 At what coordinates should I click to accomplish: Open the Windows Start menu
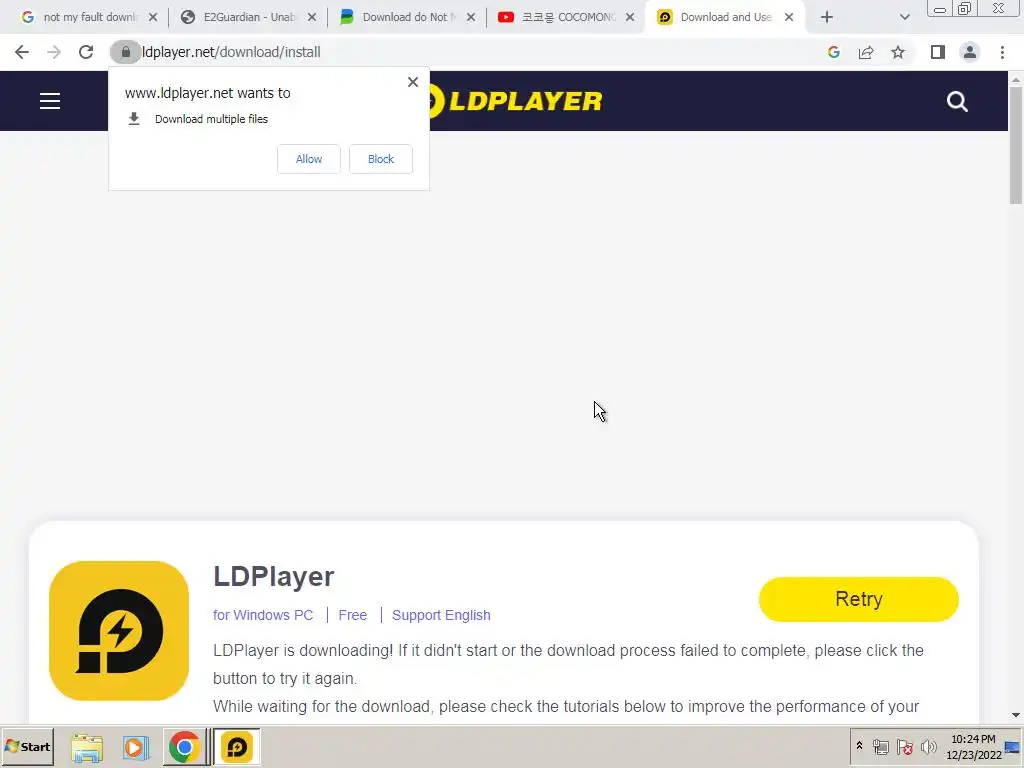27,746
